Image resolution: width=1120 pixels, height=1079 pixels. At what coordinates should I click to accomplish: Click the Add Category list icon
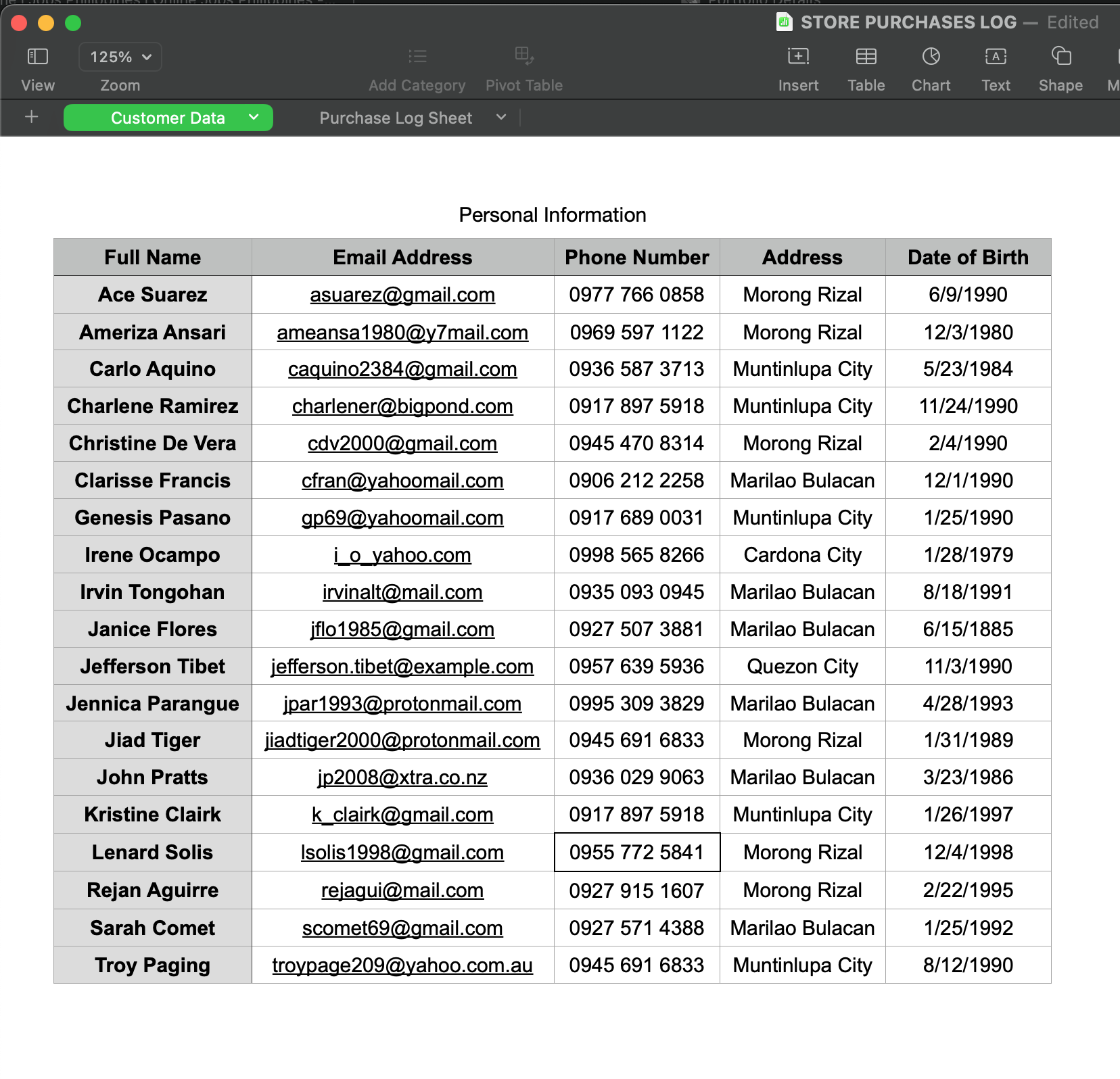(417, 57)
